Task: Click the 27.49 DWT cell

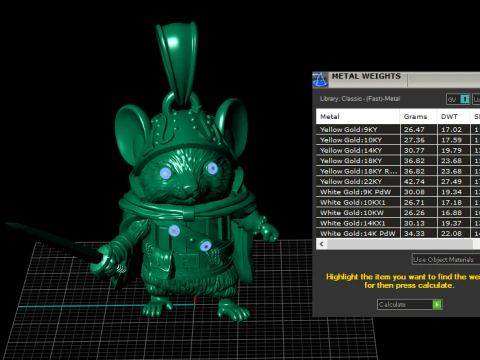Action: tap(454, 181)
